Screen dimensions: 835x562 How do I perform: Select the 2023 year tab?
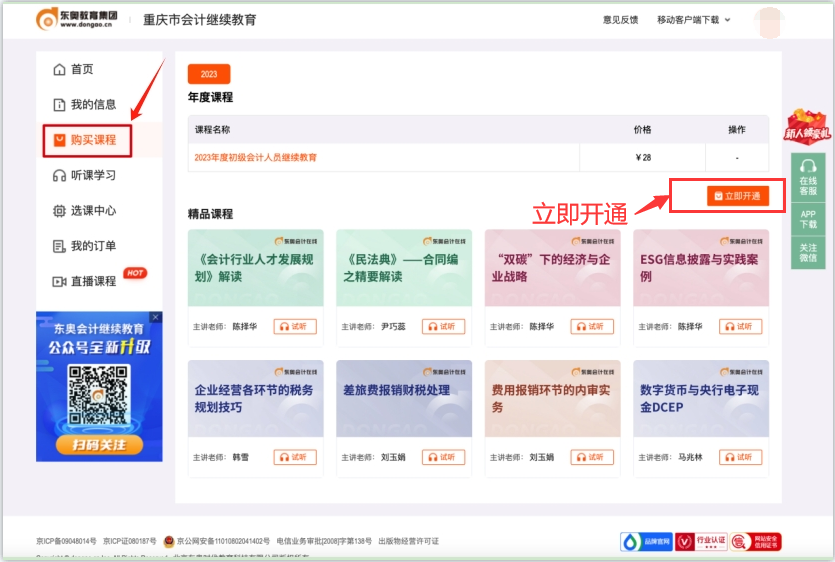(209, 74)
